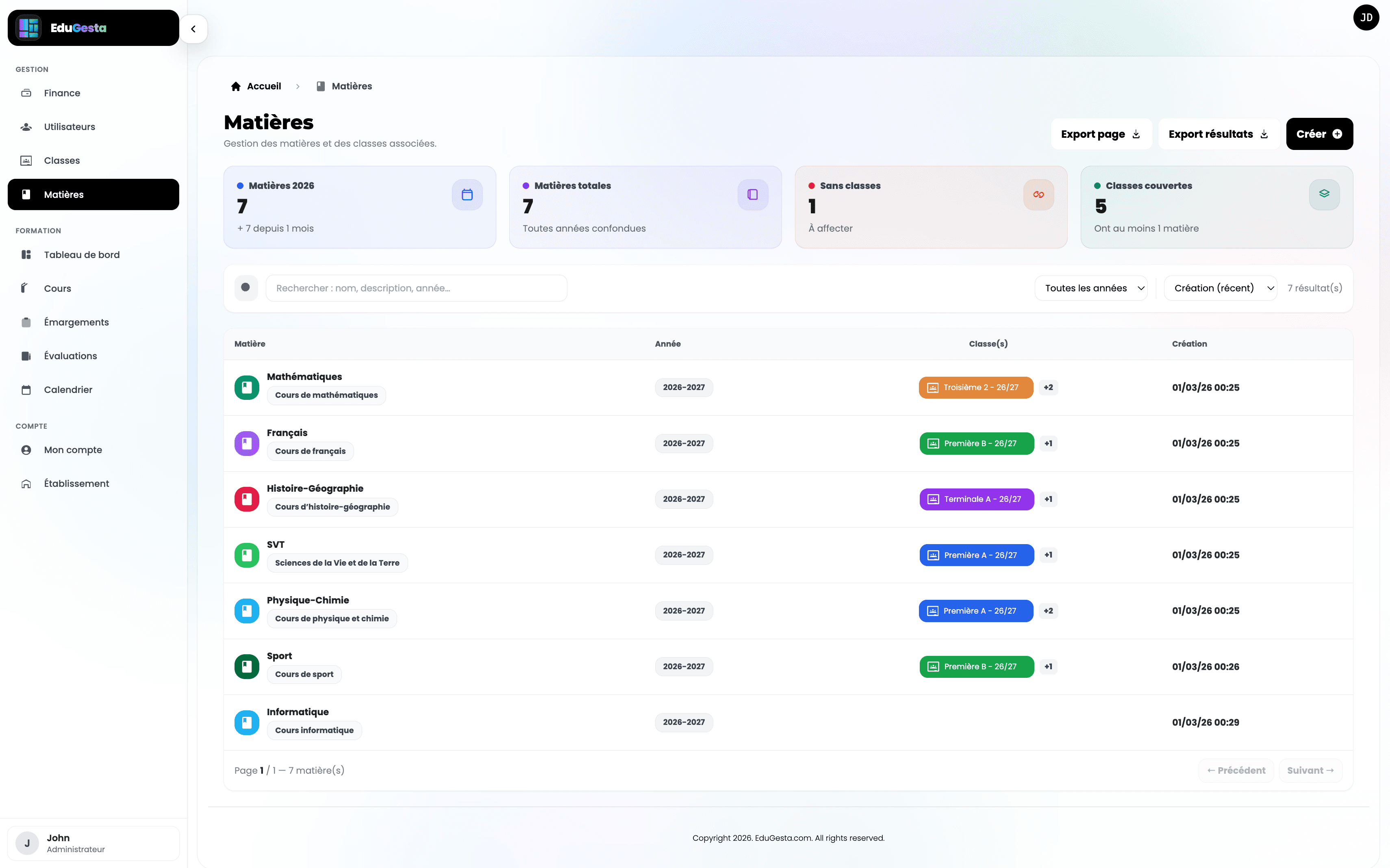
Task: Open Finance from the sidebar
Action: (62, 93)
